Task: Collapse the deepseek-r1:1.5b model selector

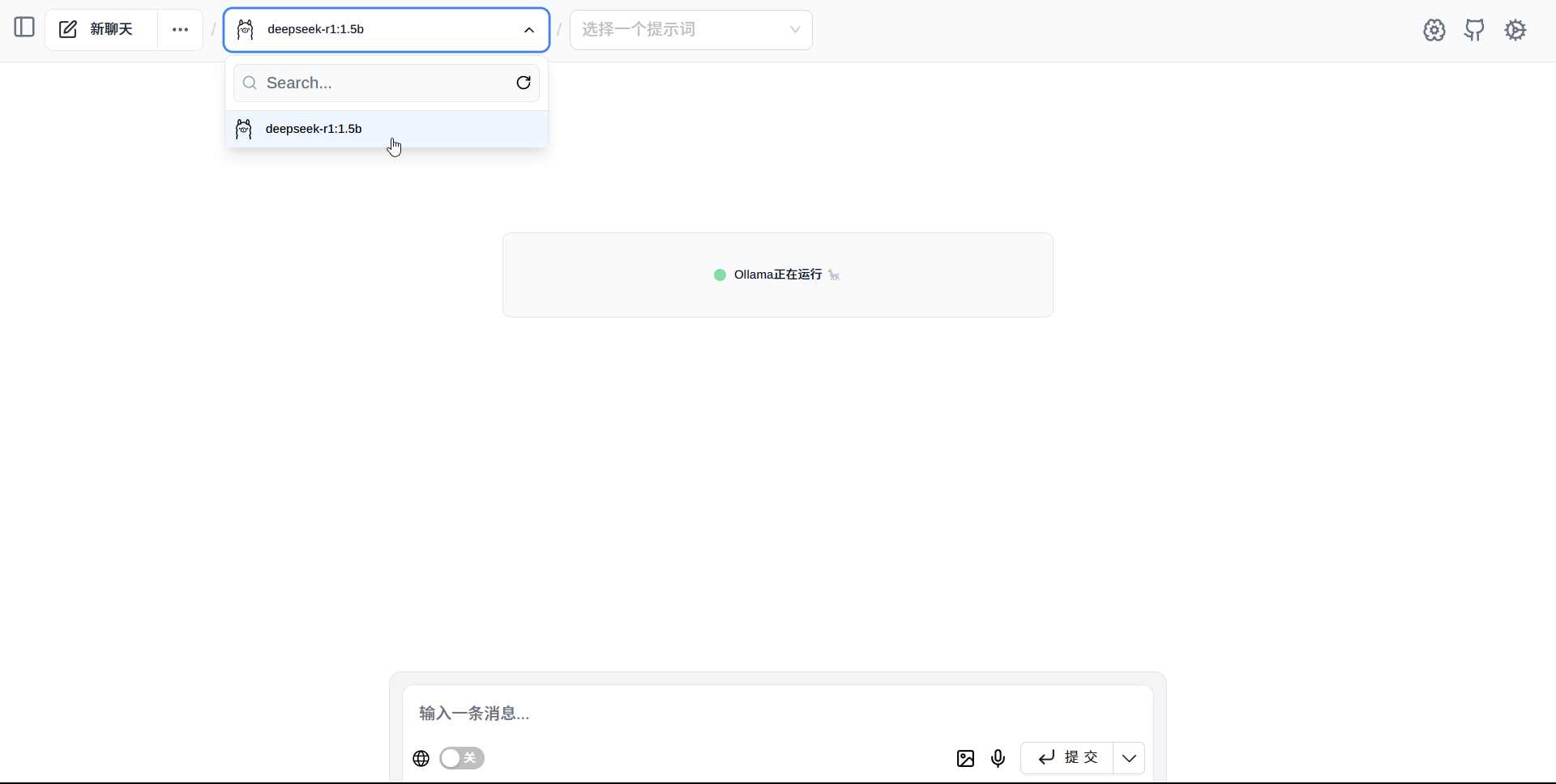Action: [387, 30]
